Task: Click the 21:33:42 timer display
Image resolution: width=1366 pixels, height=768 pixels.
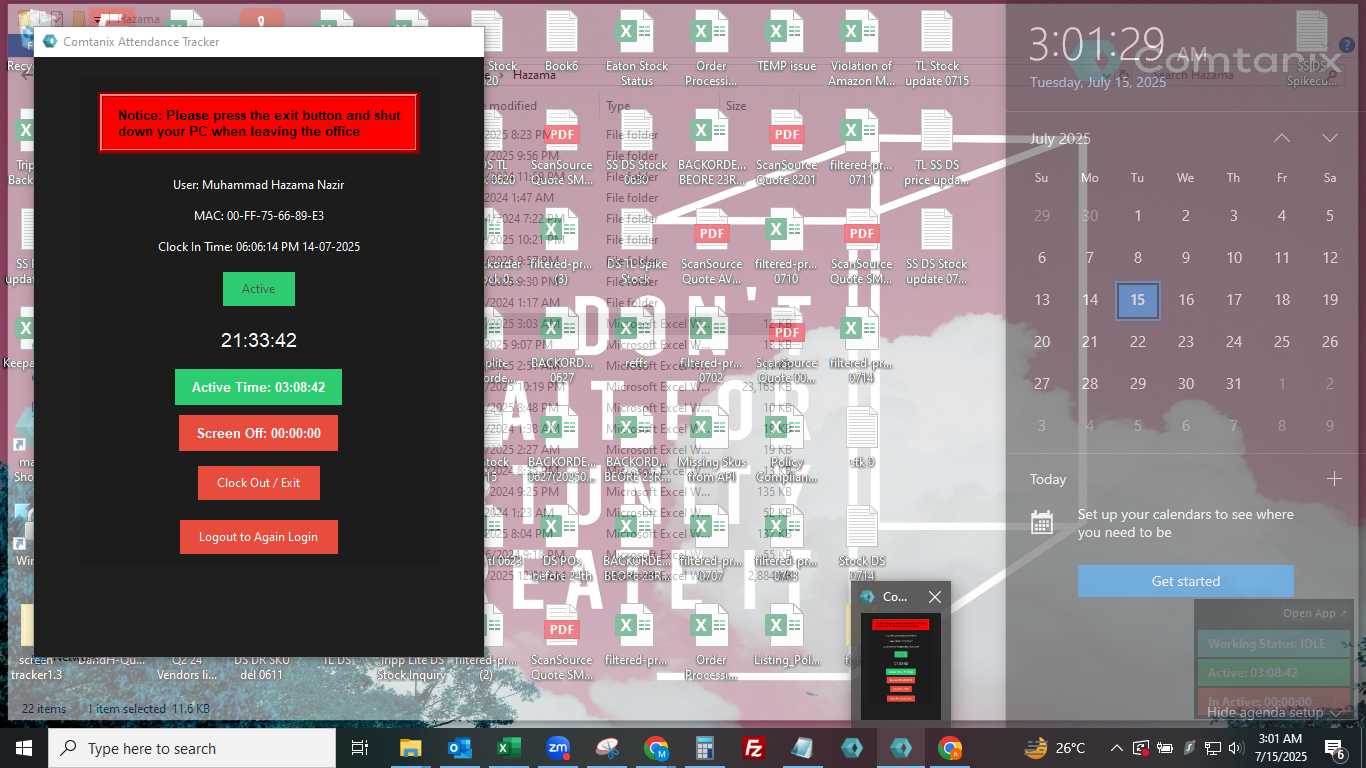Action: (259, 340)
